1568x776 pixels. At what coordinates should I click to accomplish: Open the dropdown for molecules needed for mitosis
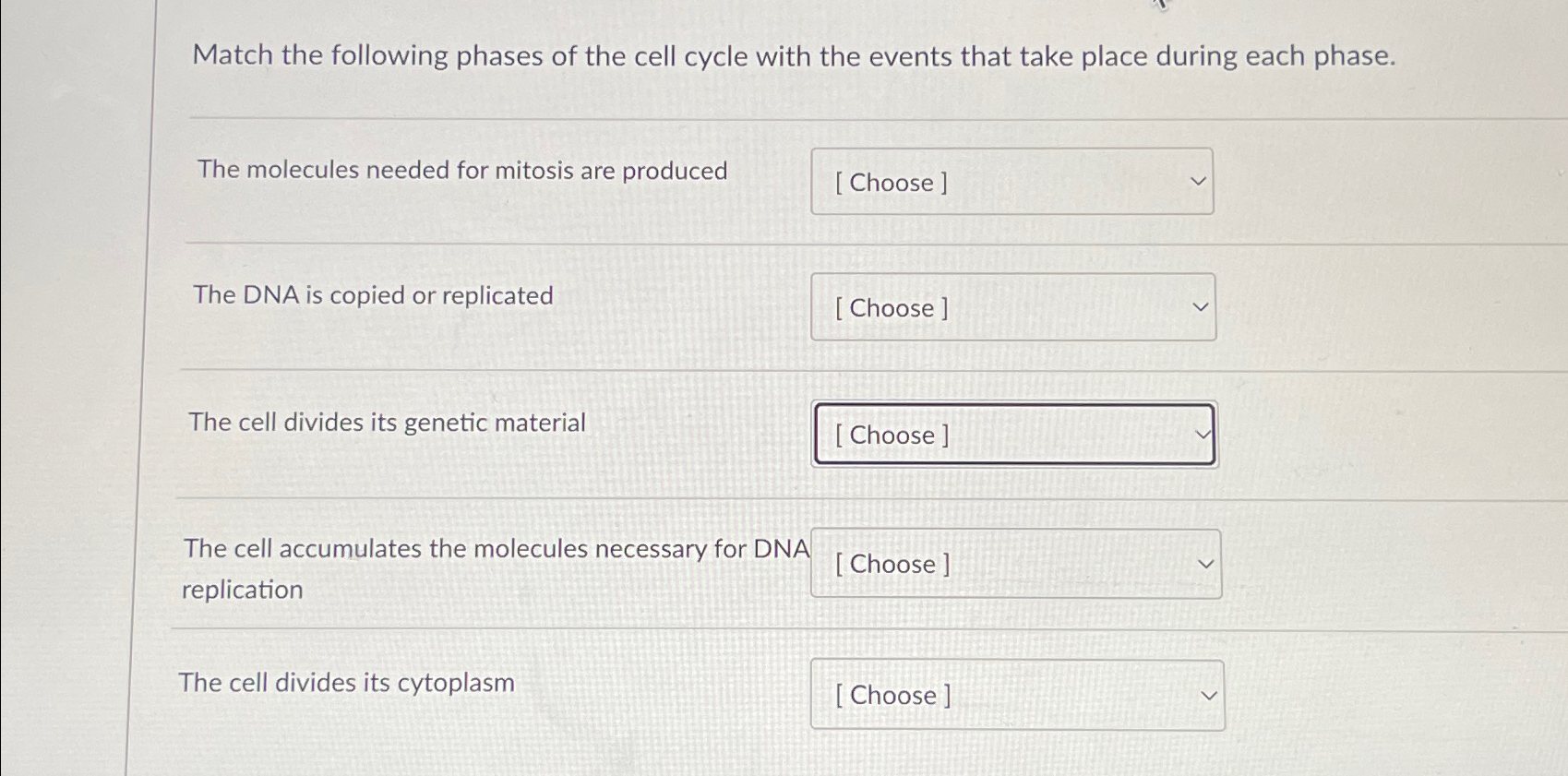pyautogui.click(x=1011, y=181)
